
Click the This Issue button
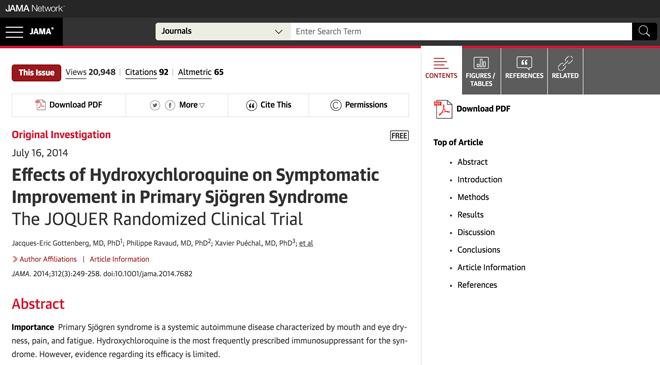click(36, 72)
